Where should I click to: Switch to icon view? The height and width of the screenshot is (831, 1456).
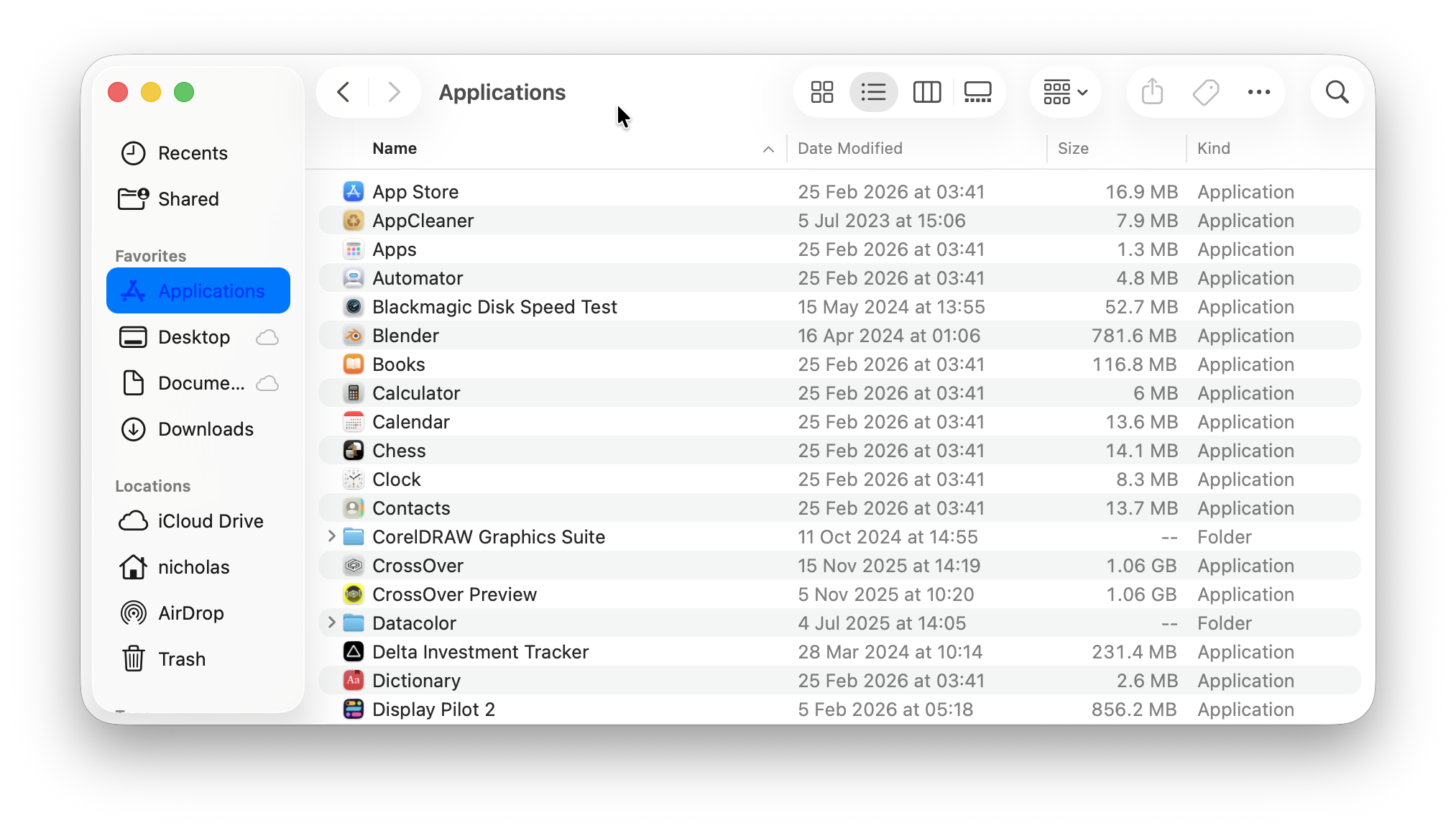[x=821, y=92]
